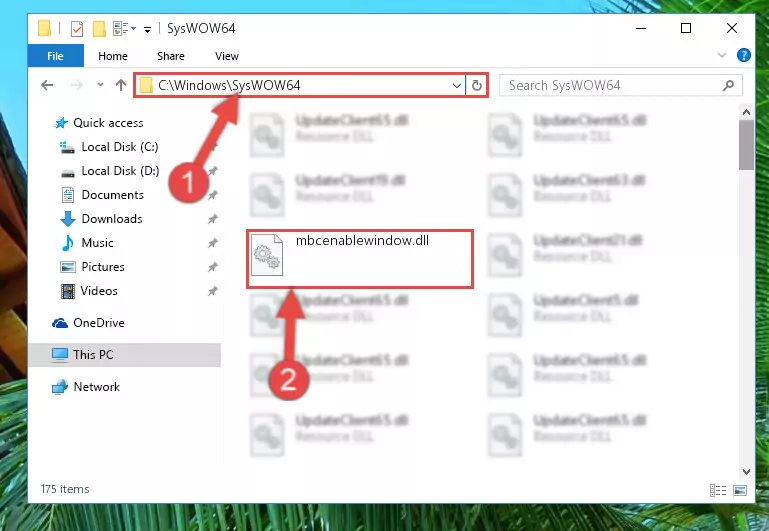Open Pictures in the navigation pane
Image resolution: width=769 pixels, height=531 pixels.
103,267
